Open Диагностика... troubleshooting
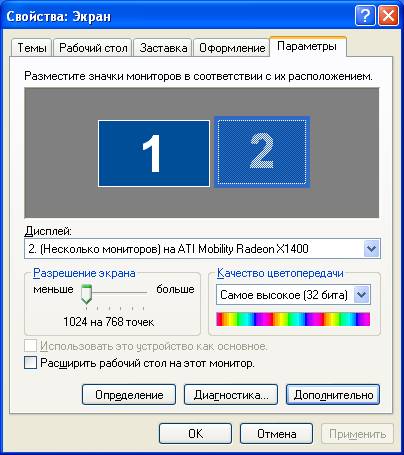The height and width of the screenshot is (455, 404). click(x=231, y=395)
